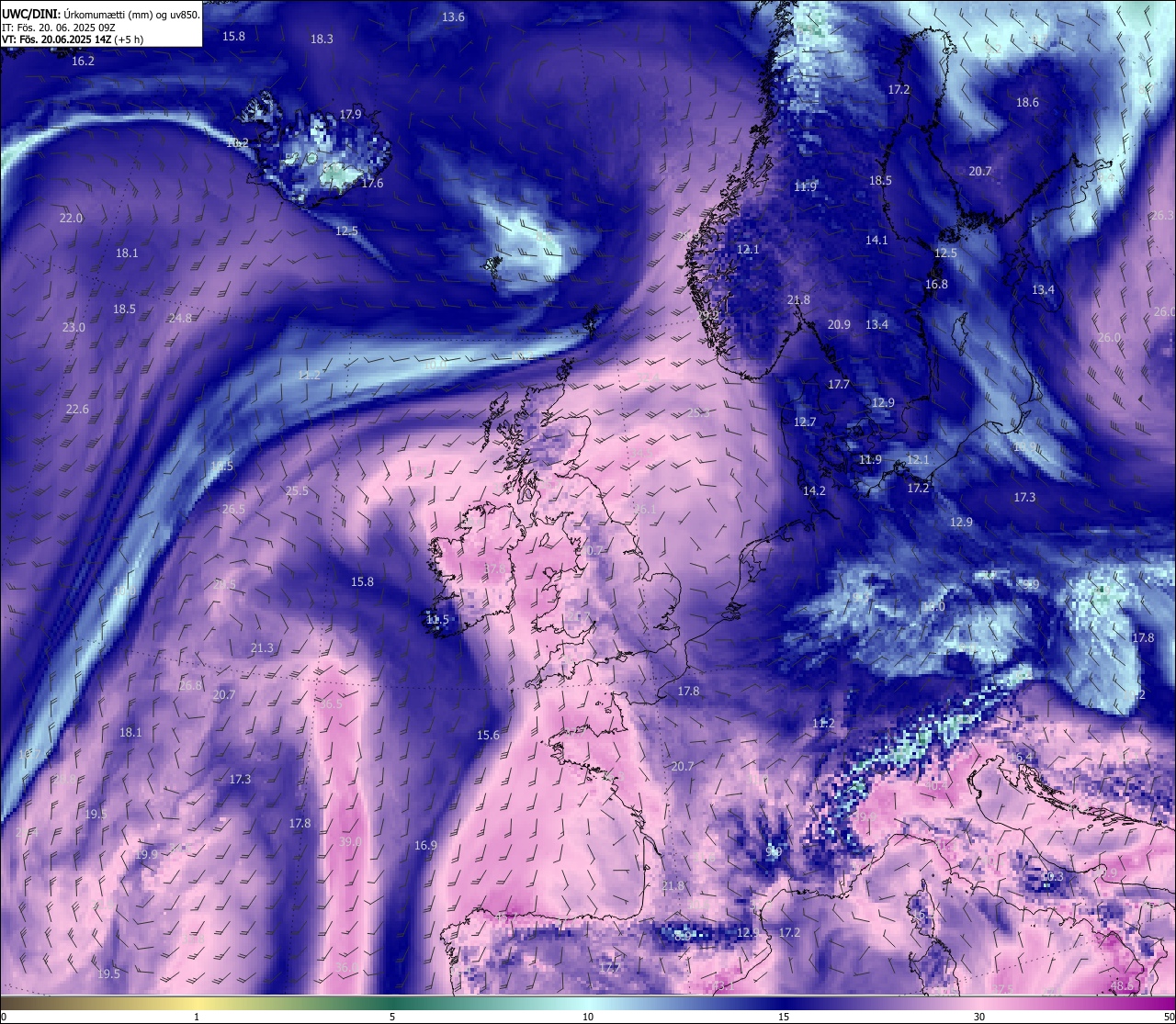The height and width of the screenshot is (1024, 1176).
Task: Click the 'VT: Fös. 20.06.2025 14Z (+5 h)' line
Action: [x=73, y=39]
